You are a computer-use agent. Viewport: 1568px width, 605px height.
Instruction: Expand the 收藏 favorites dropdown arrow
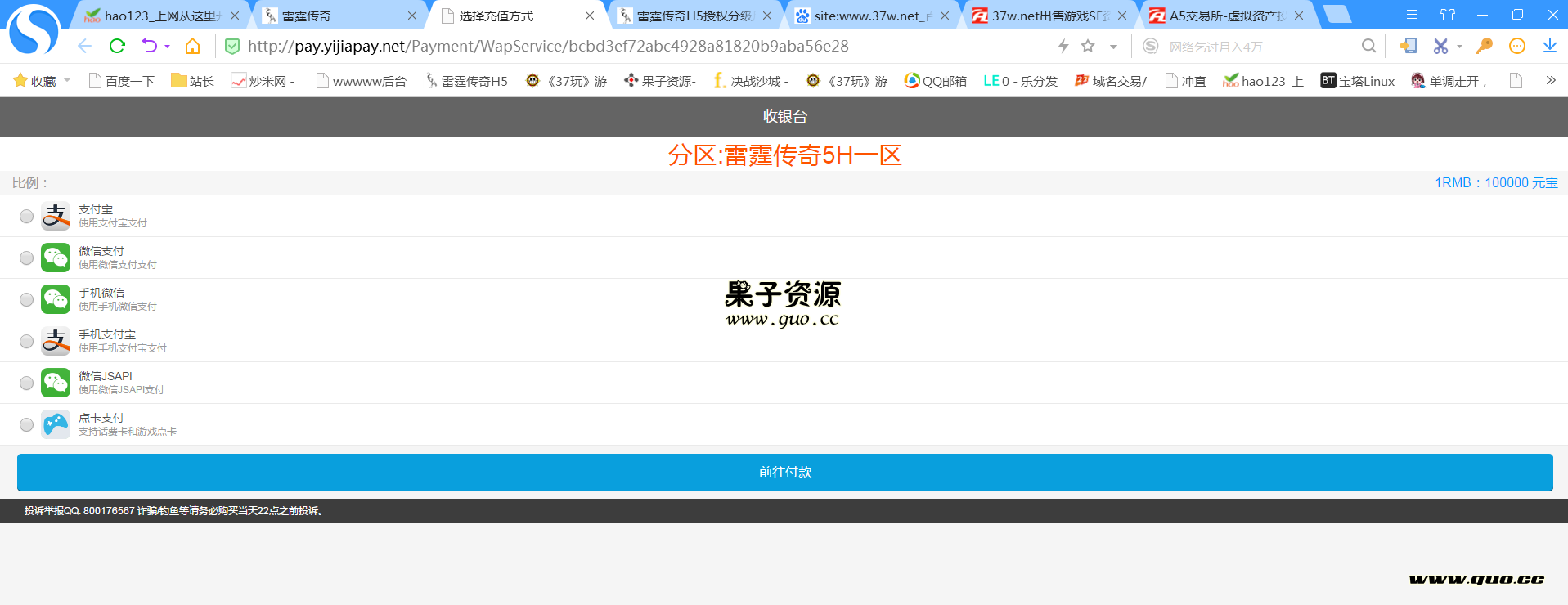coord(67,80)
